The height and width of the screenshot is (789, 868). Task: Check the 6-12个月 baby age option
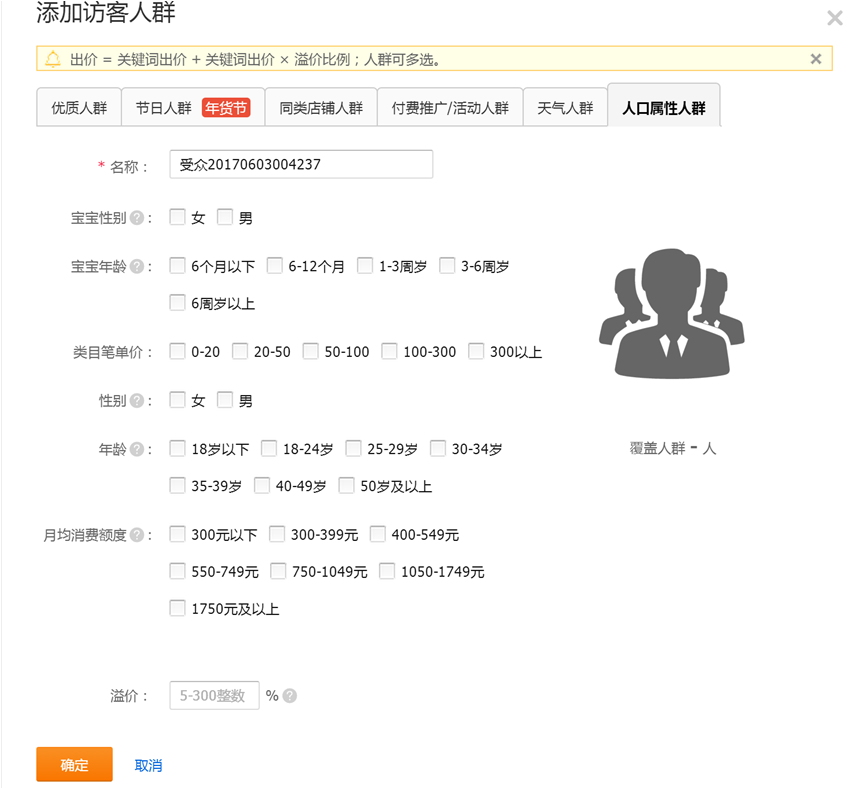point(276,266)
